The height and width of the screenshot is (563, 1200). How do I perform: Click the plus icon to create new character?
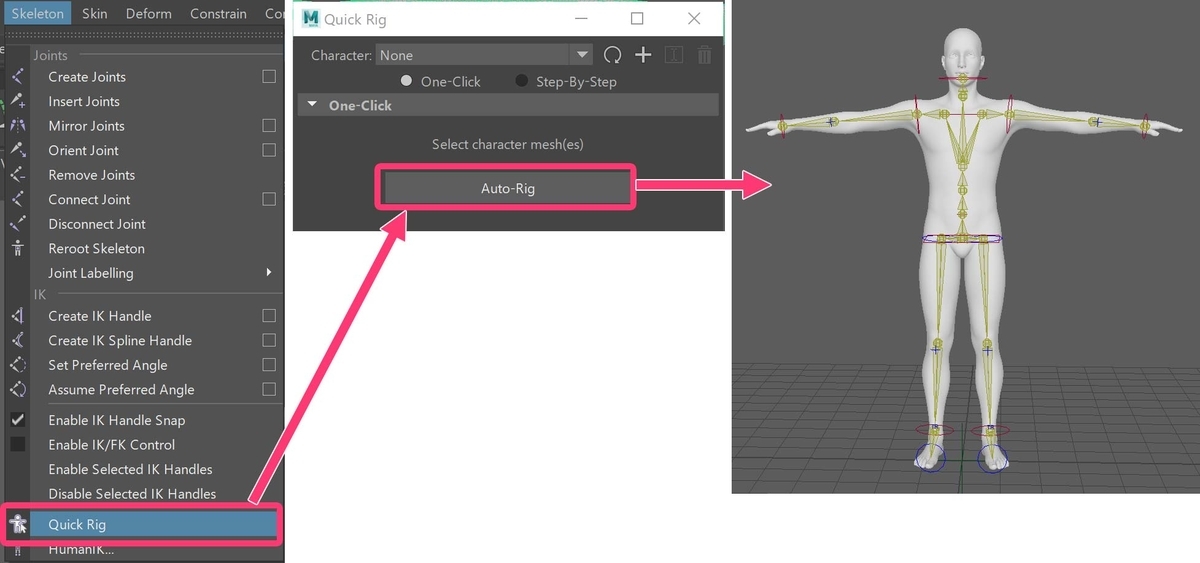(x=643, y=55)
